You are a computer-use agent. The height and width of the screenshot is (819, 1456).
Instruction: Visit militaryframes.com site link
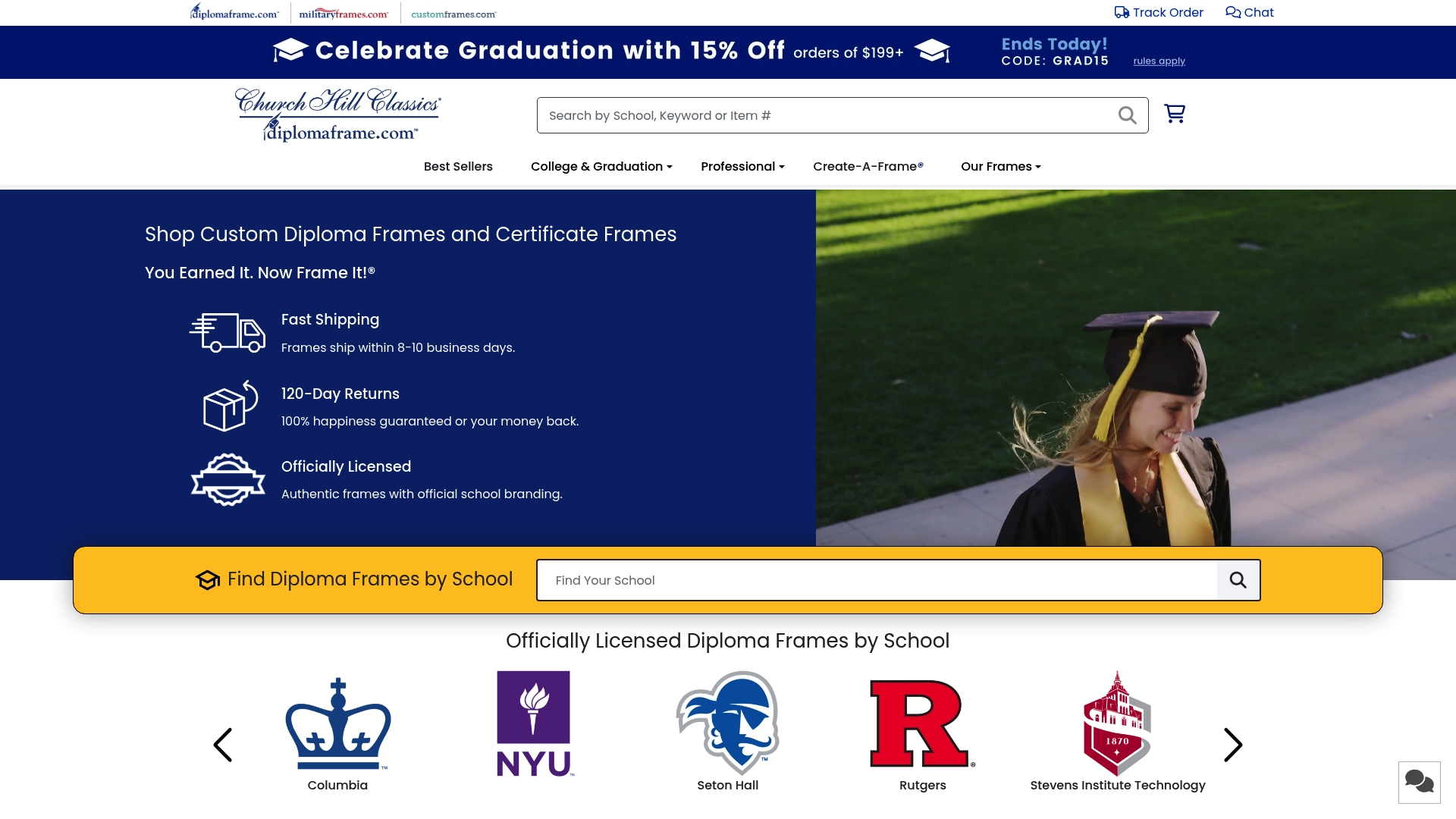tap(344, 14)
